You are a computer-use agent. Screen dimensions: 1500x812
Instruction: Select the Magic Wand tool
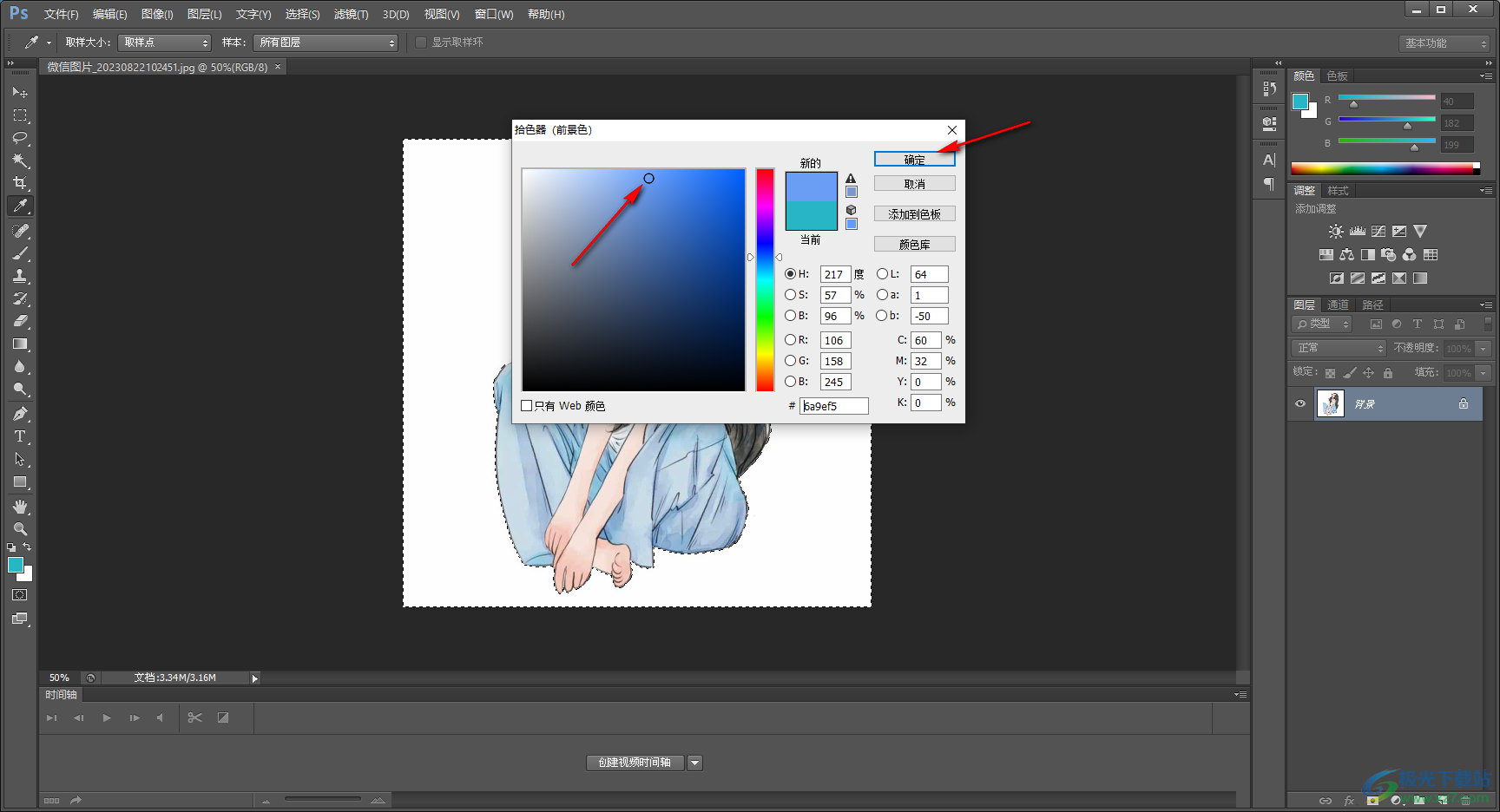pyautogui.click(x=20, y=160)
